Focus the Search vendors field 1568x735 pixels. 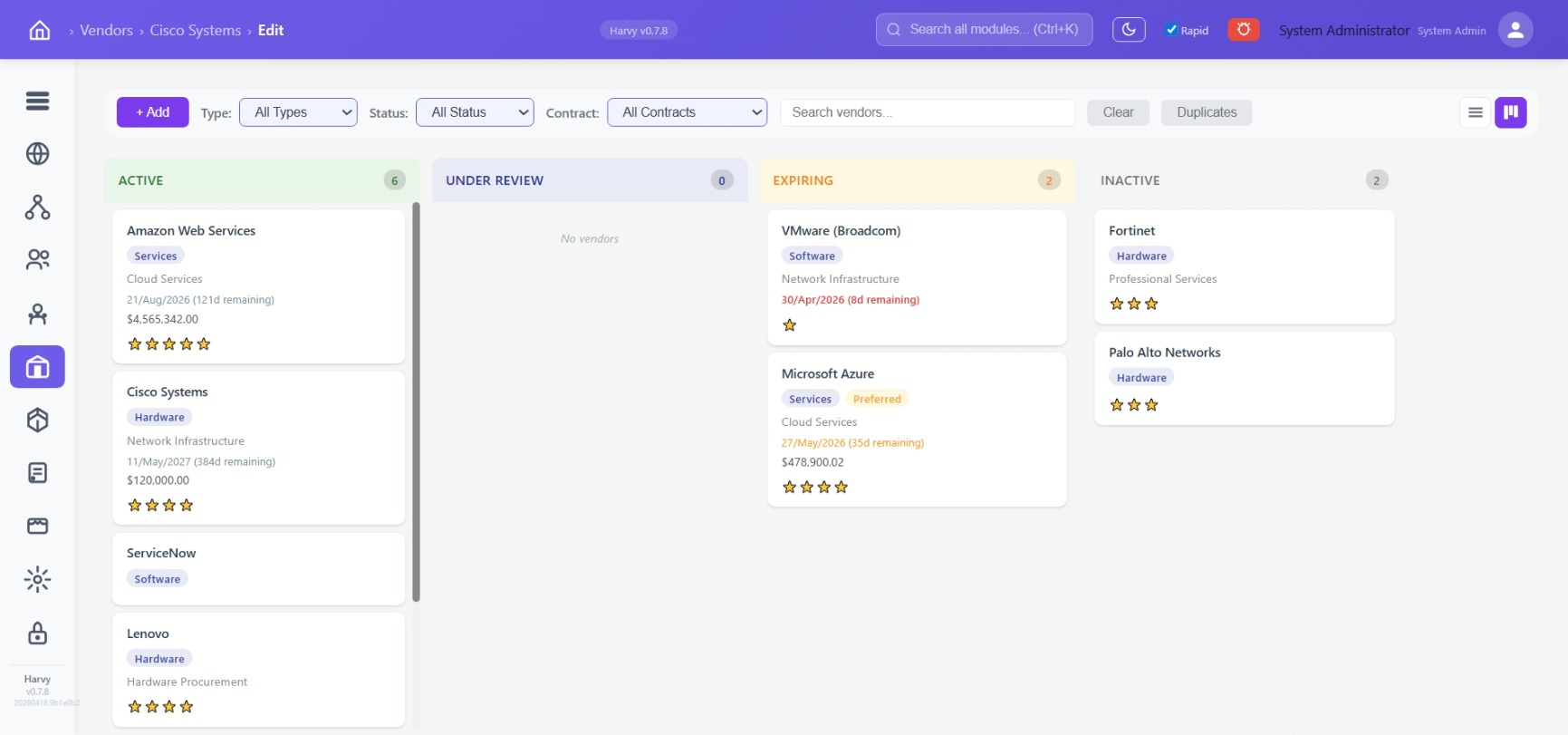[928, 112]
